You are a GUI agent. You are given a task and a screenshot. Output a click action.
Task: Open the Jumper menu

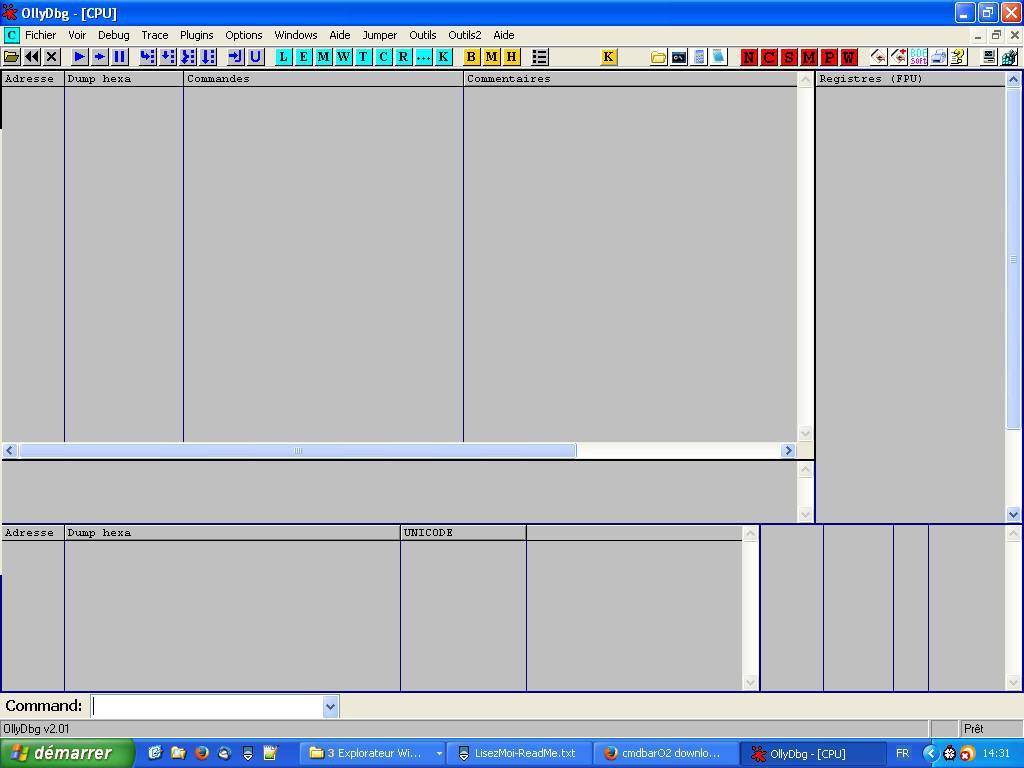379,35
